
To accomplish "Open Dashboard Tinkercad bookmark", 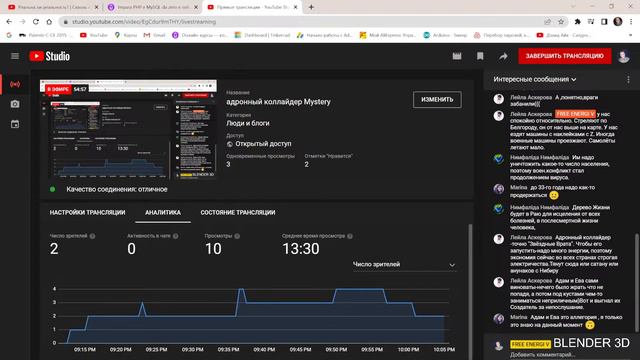I will pyautogui.click(x=262, y=35).
